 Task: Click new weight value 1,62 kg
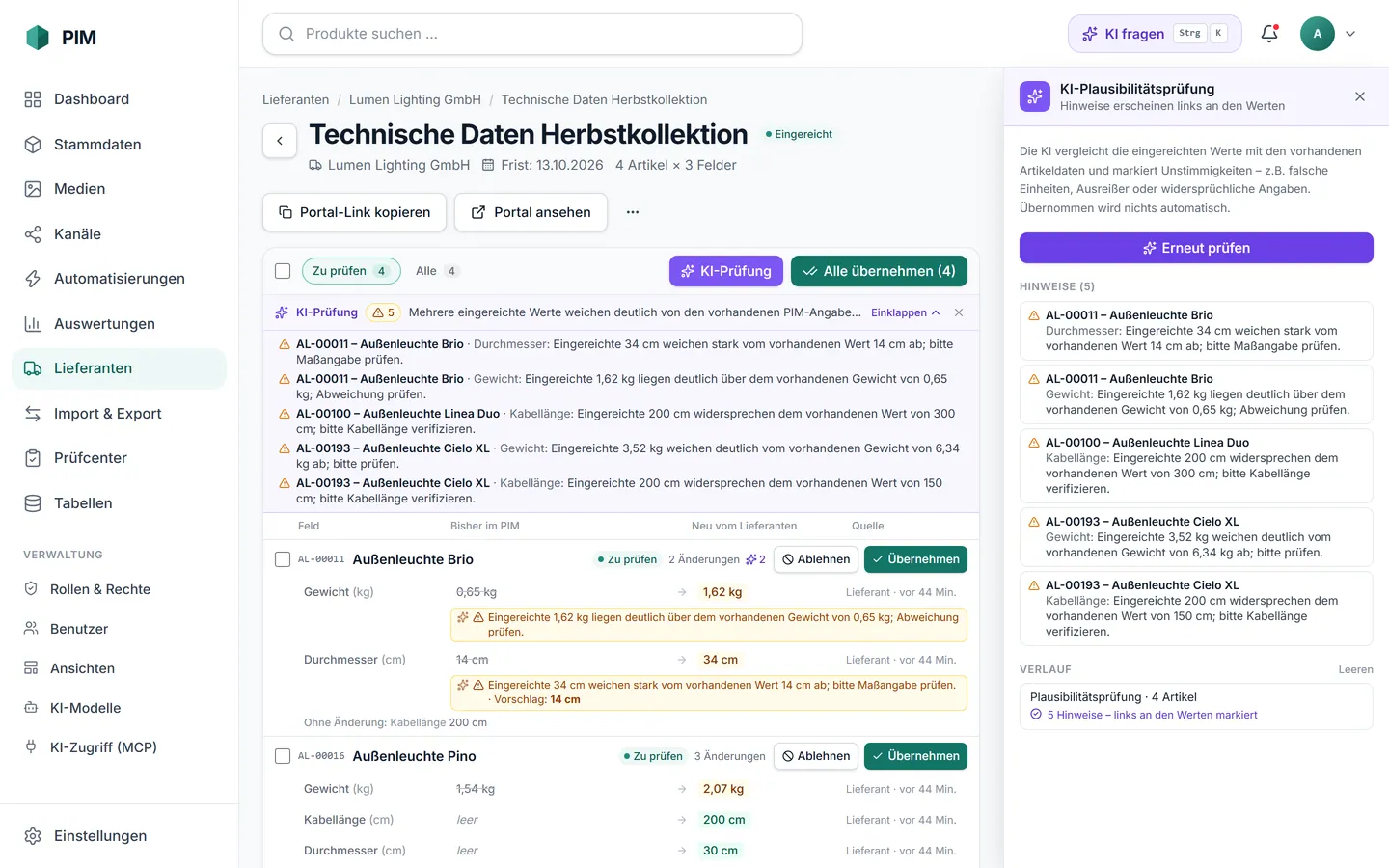[x=722, y=592]
